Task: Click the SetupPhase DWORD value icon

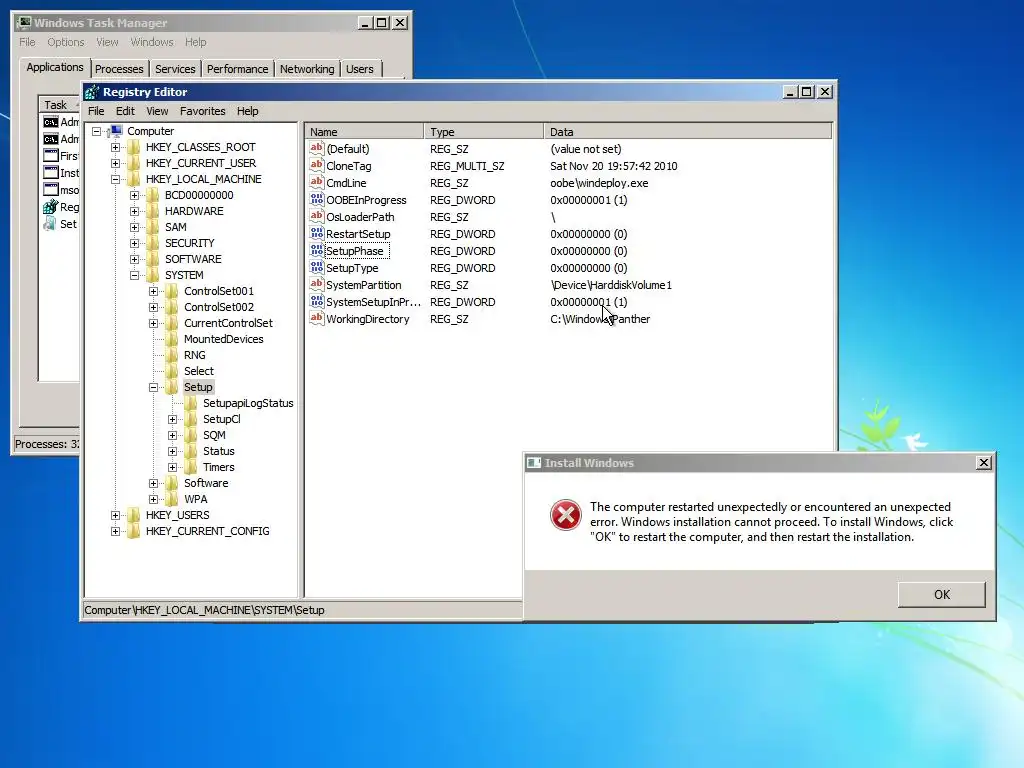Action: coord(317,250)
